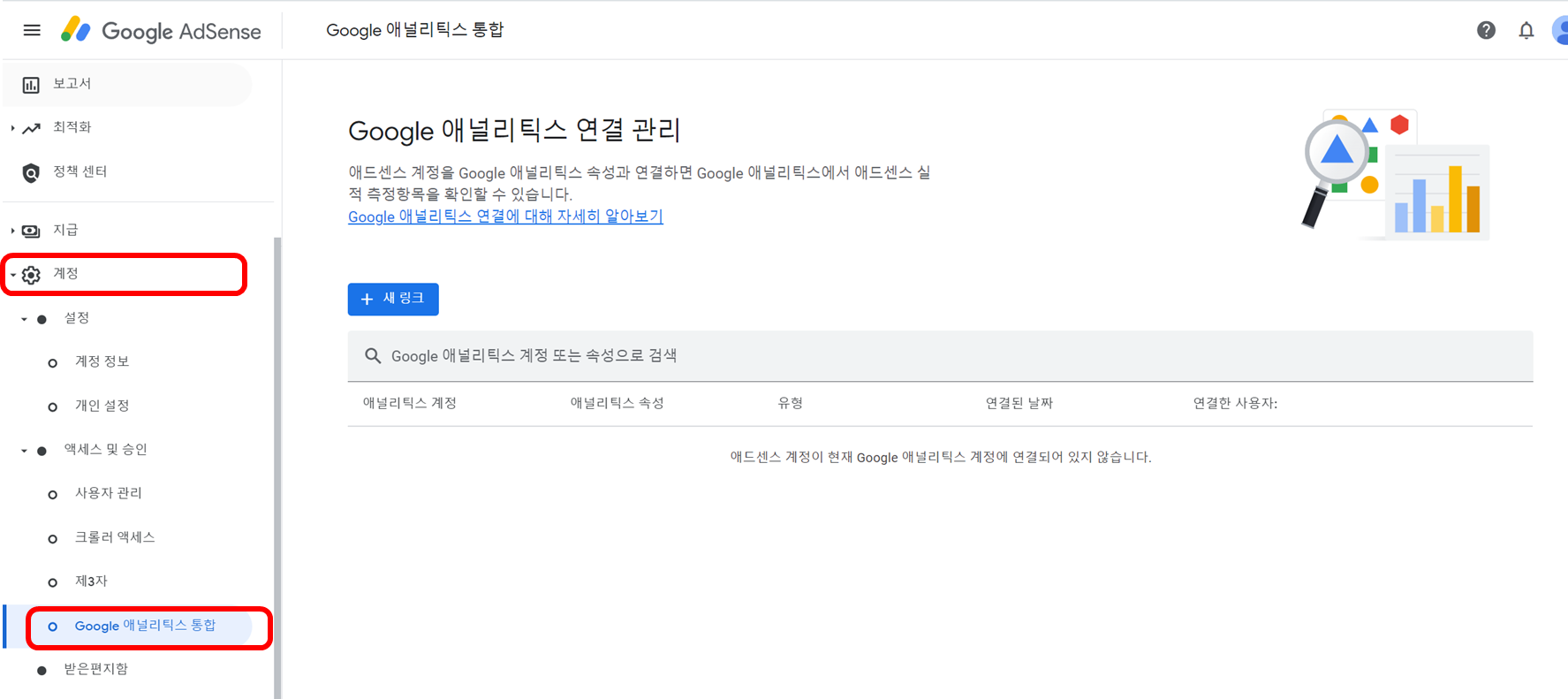Click the search magnifier icon

point(373,355)
